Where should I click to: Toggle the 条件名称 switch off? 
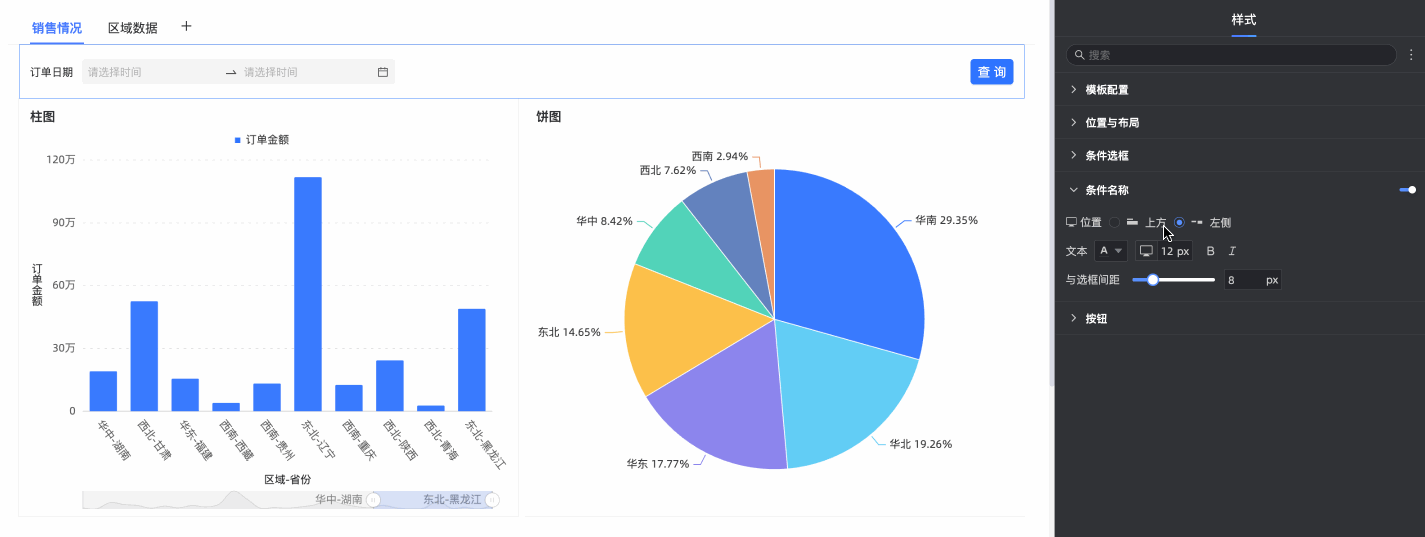tap(1407, 189)
